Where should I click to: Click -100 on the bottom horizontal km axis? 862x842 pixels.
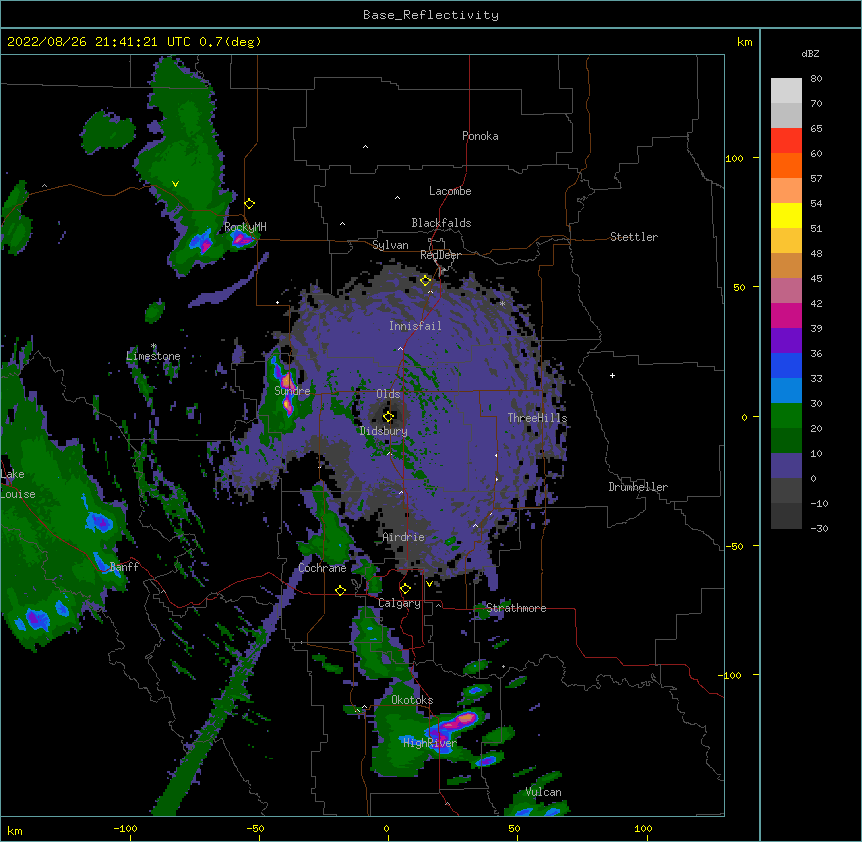[x=125, y=828]
